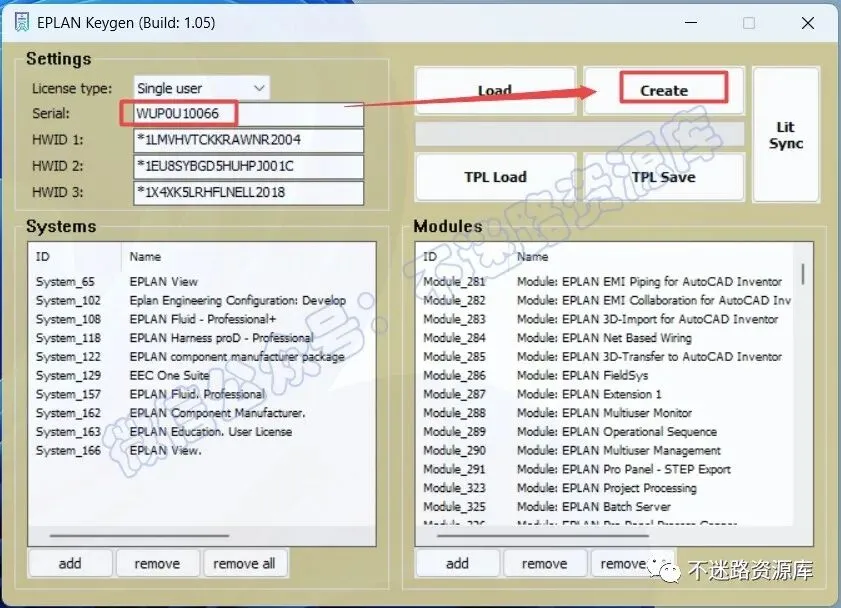The width and height of the screenshot is (841, 608).
Task: Close the EPLAN Keygen window
Action: click(808, 23)
